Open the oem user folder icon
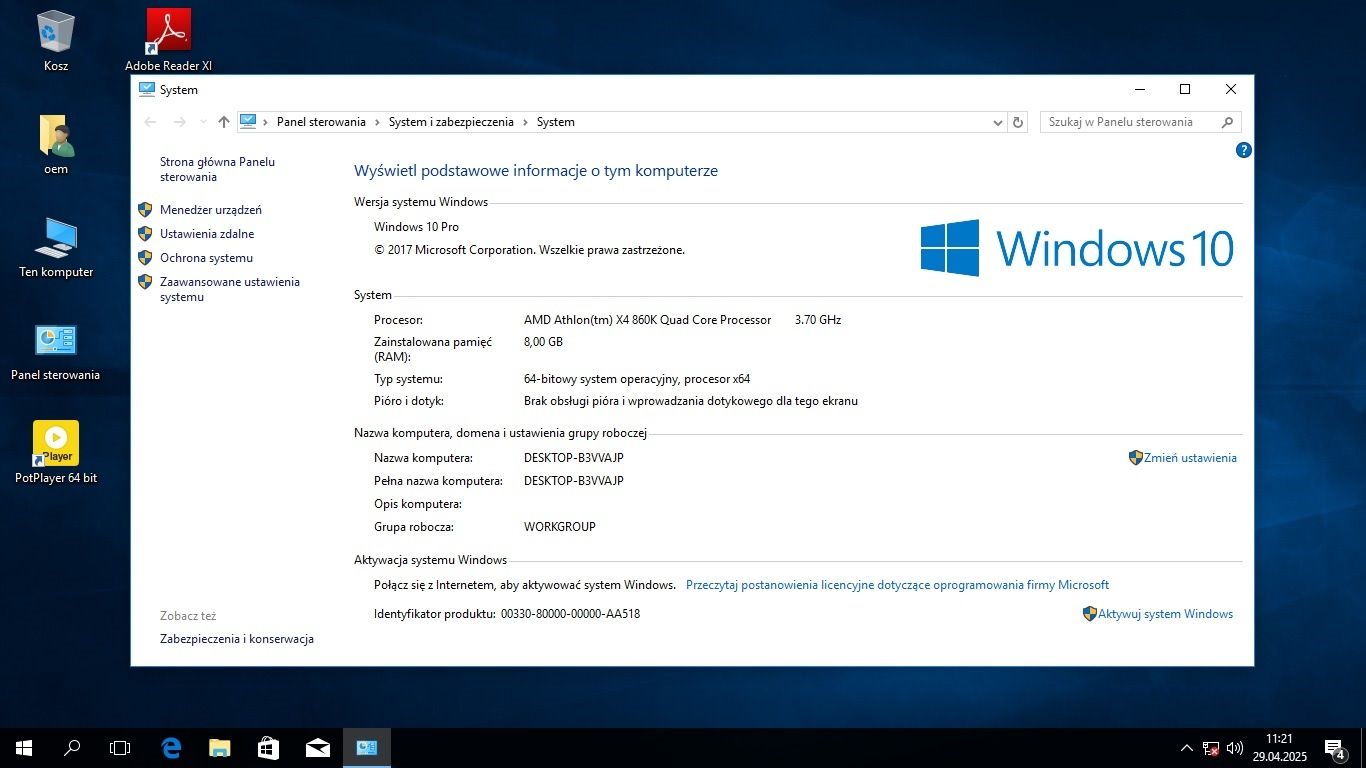This screenshot has height=768, width=1366. click(x=56, y=145)
